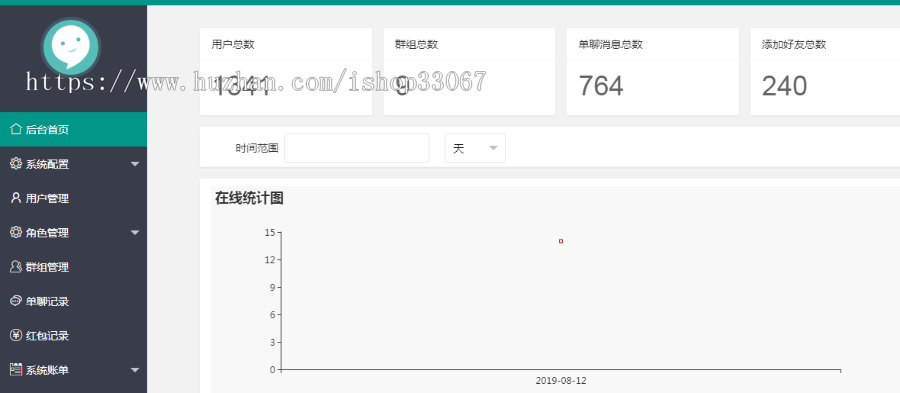
Task: Select the 系统配置 menu label
Action: pyautogui.click(x=47, y=165)
